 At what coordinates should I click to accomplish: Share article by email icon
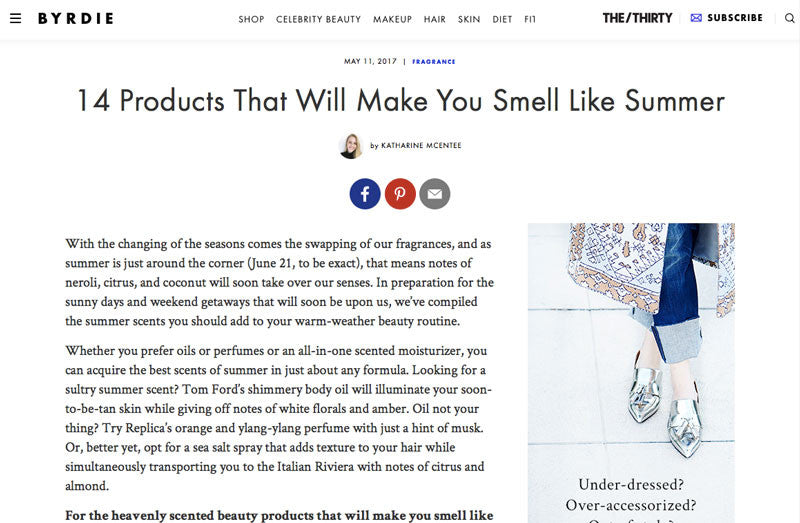click(x=435, y=194)
